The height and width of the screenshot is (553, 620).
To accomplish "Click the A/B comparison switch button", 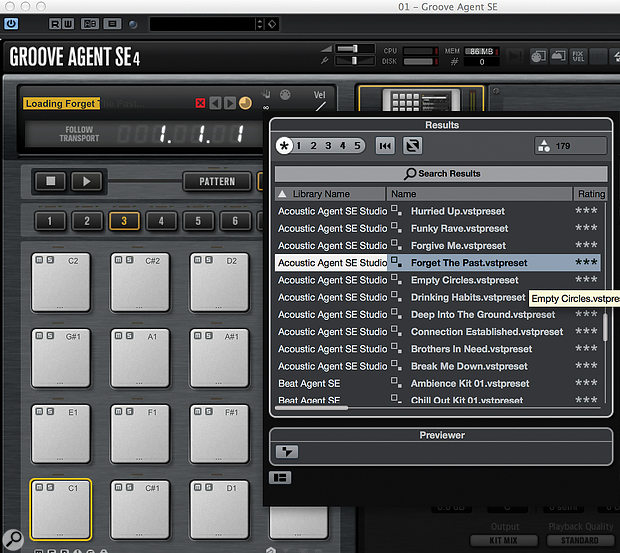I will 90,24.
